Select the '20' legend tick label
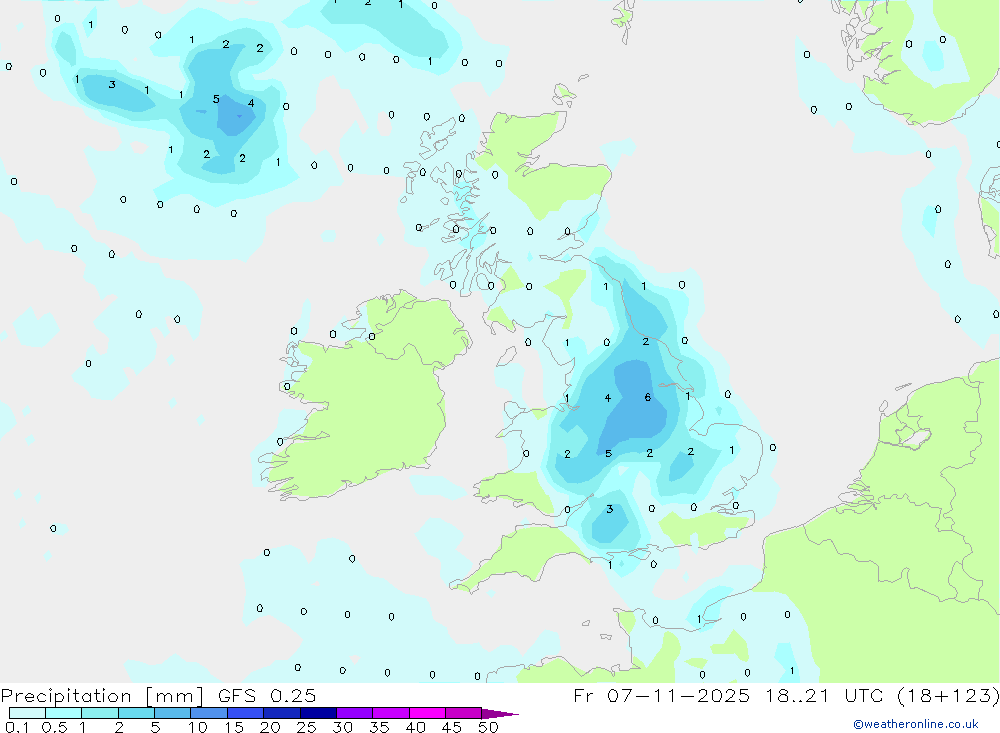 (270, 727)
